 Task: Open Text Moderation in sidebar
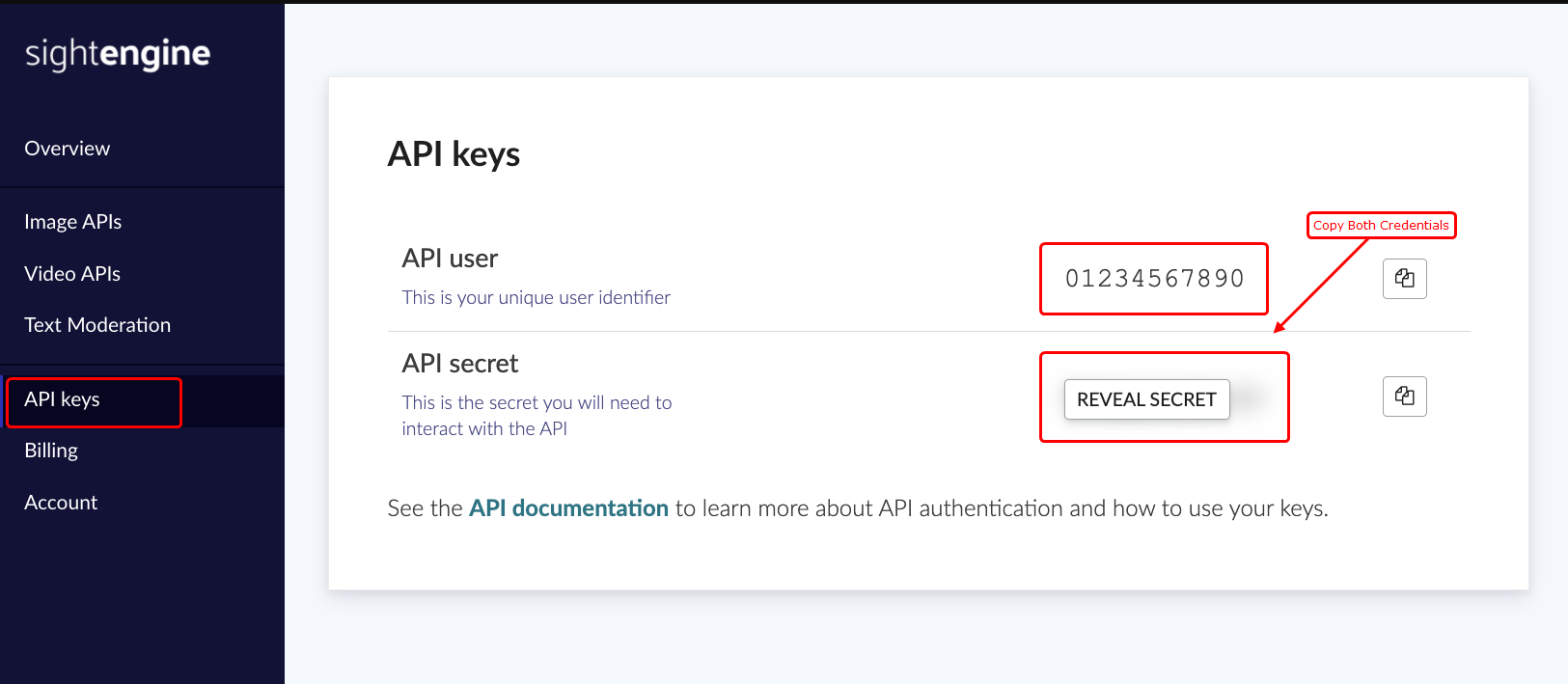pos(97,325)
